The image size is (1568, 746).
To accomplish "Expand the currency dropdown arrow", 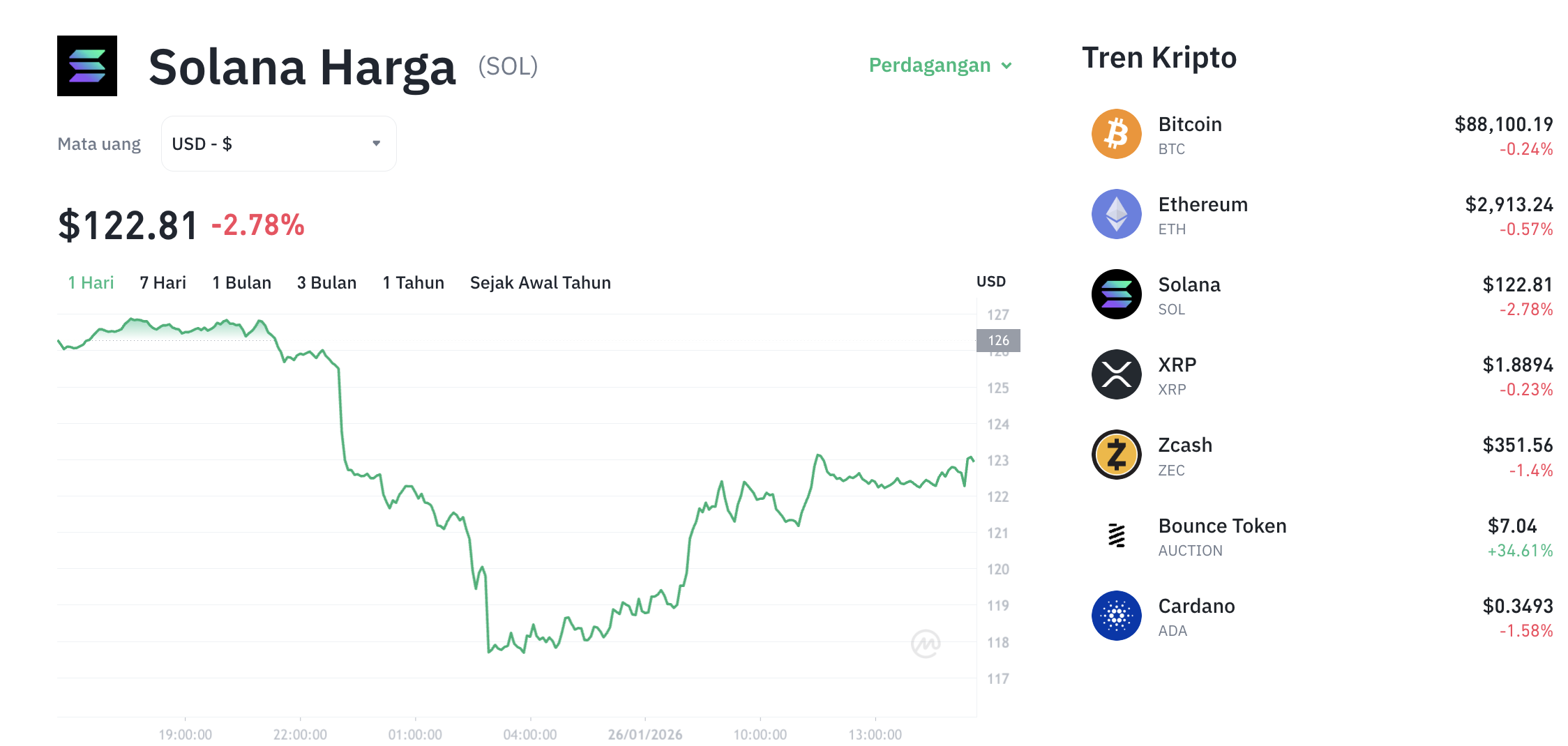I will (x=376, y=143).
